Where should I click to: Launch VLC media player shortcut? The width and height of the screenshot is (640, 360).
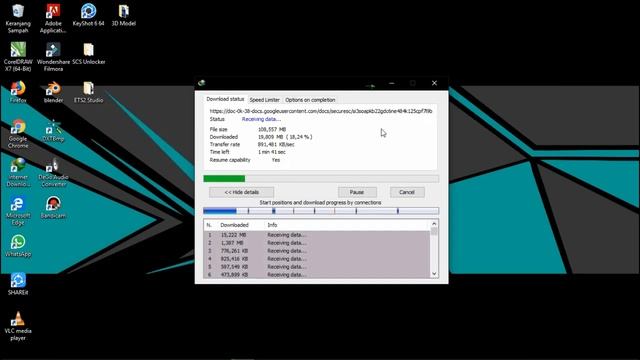coord(18,326)
